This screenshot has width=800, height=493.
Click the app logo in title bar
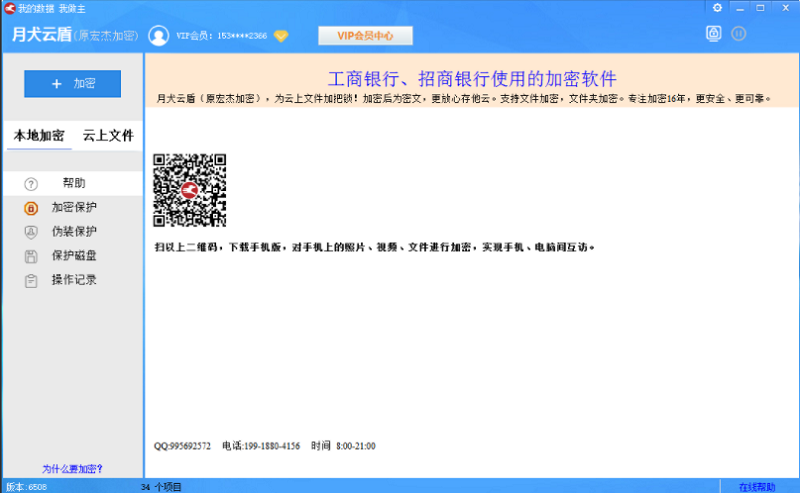(x=9, y=8)
